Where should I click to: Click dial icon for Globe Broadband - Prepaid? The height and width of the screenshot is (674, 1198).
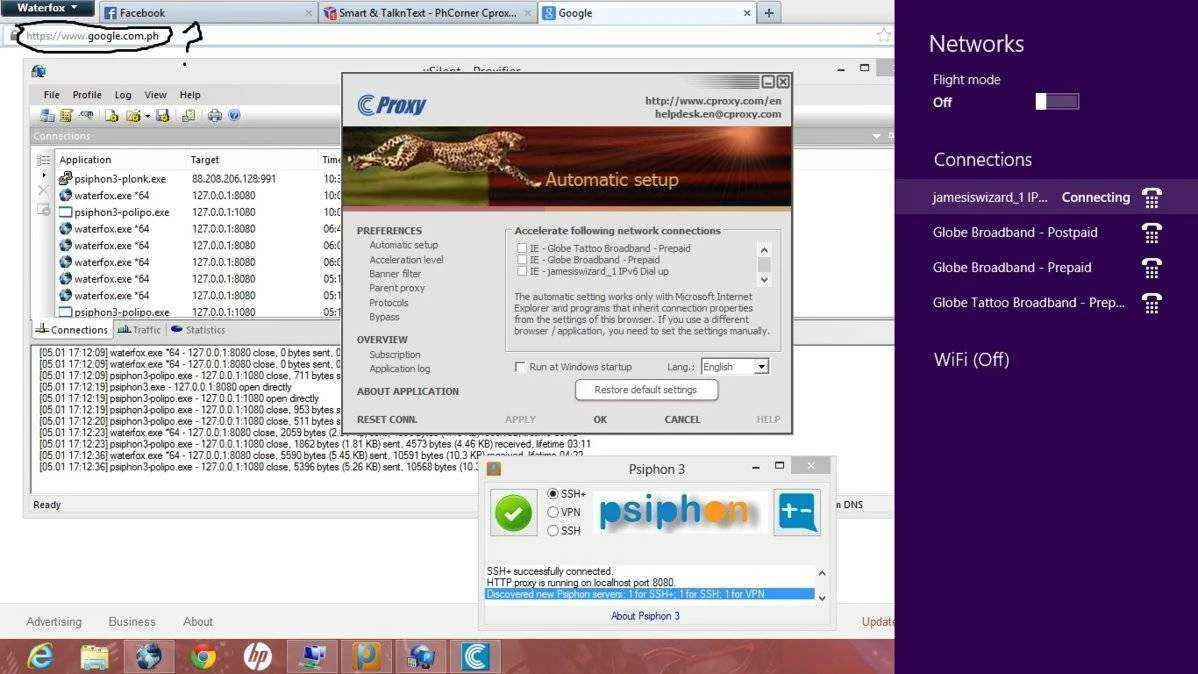click(1151, 267)
